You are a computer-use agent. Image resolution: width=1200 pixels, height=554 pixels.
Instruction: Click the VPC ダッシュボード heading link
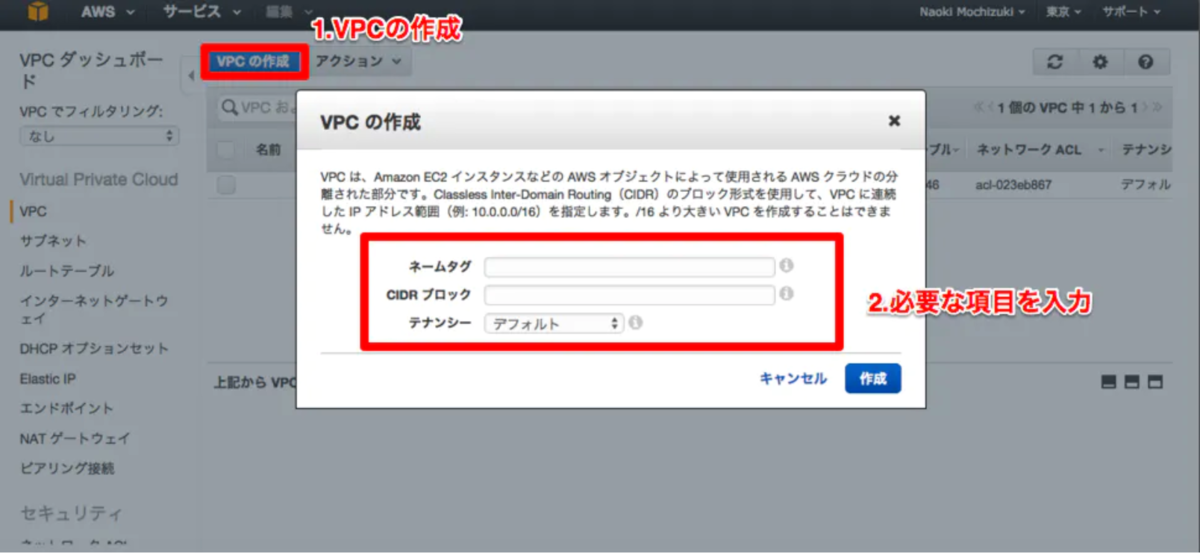tap(91, 70)
